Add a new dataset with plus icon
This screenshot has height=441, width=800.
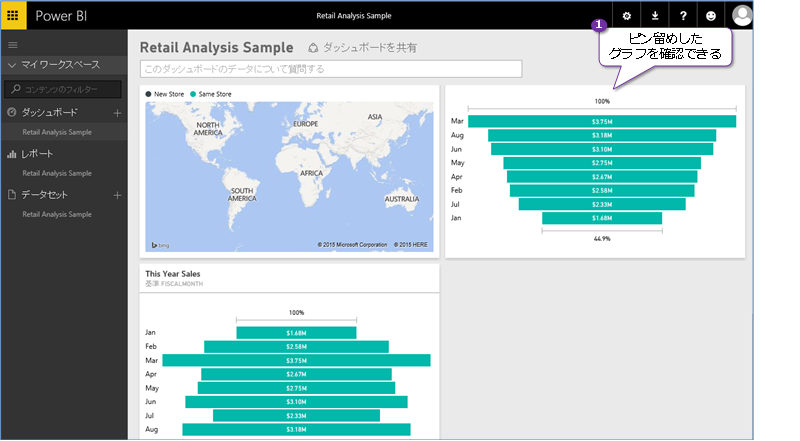(x=117, y=195)
